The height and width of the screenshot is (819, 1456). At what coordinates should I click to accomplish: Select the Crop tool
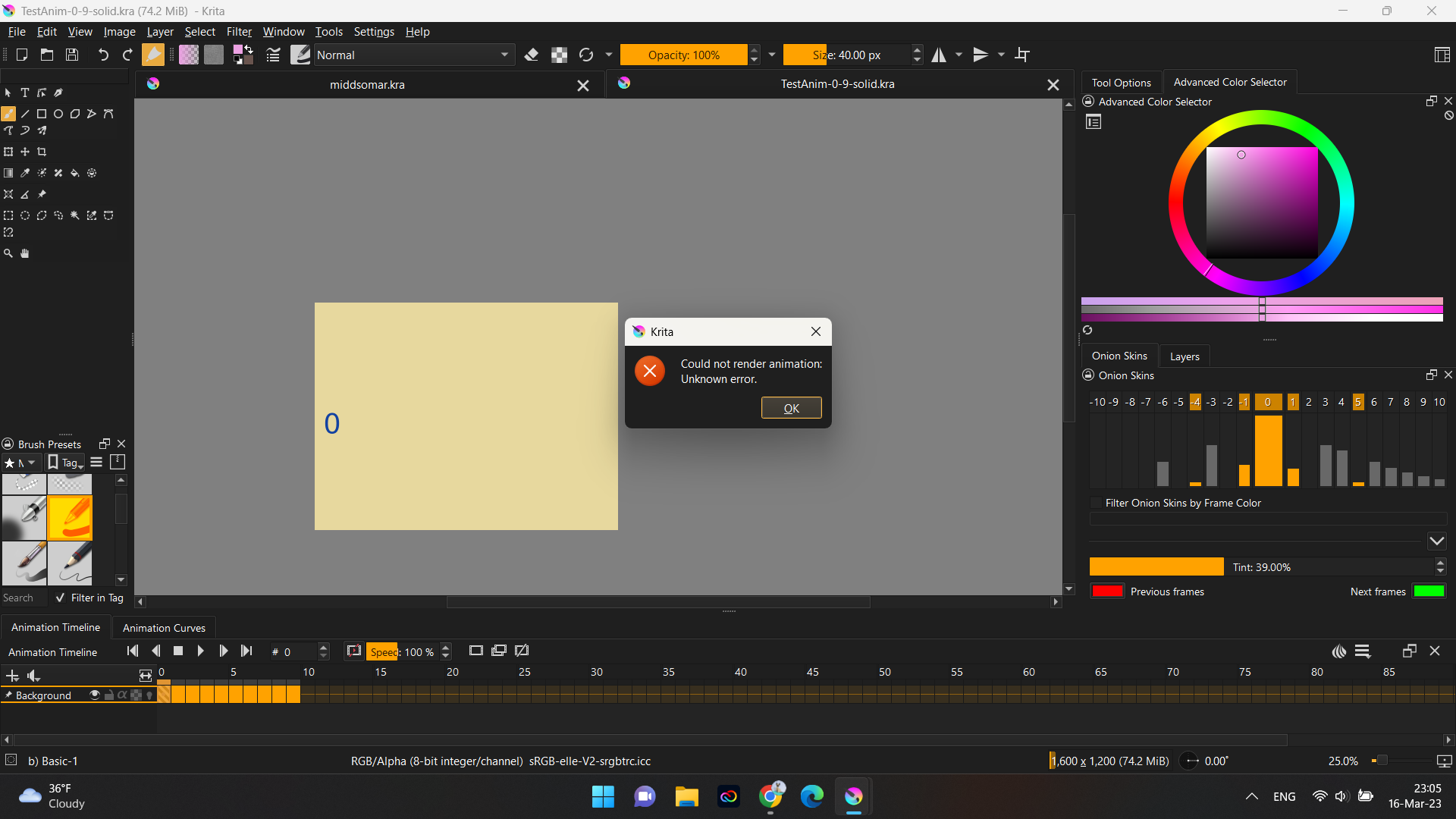(42, 152)
